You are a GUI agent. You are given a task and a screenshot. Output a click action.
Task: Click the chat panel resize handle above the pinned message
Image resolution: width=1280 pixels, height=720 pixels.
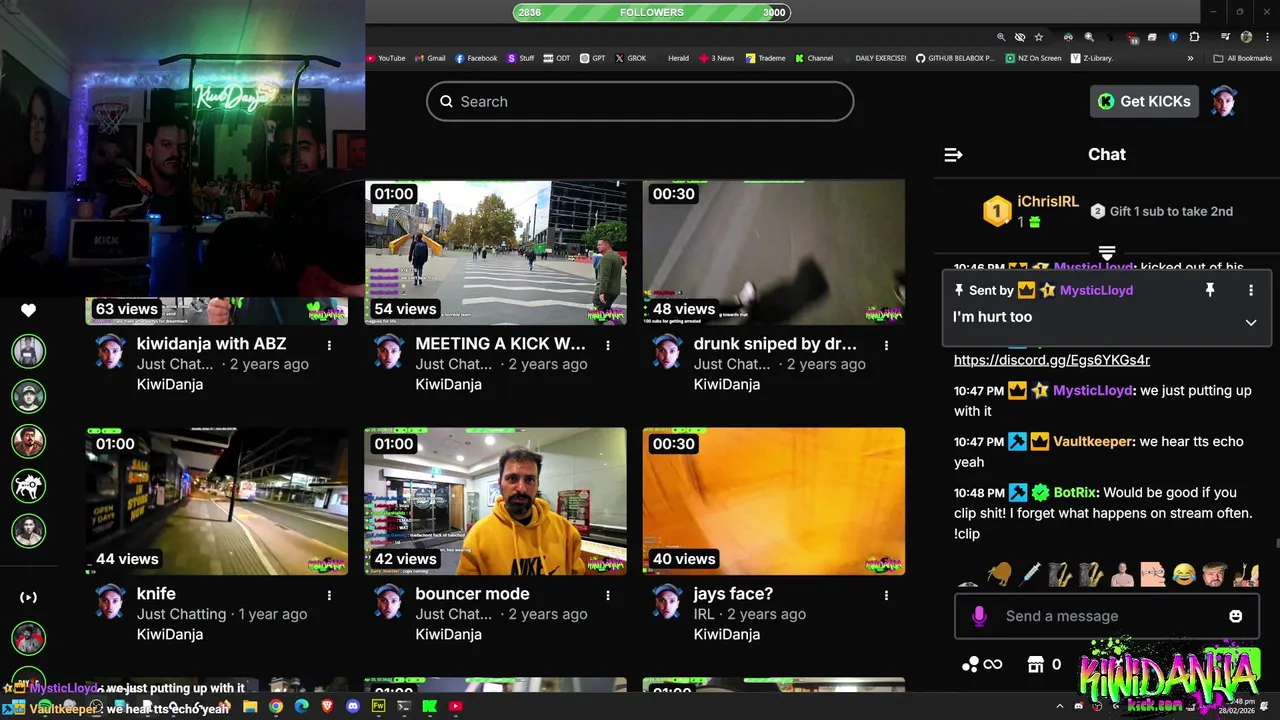[1107, 253]
